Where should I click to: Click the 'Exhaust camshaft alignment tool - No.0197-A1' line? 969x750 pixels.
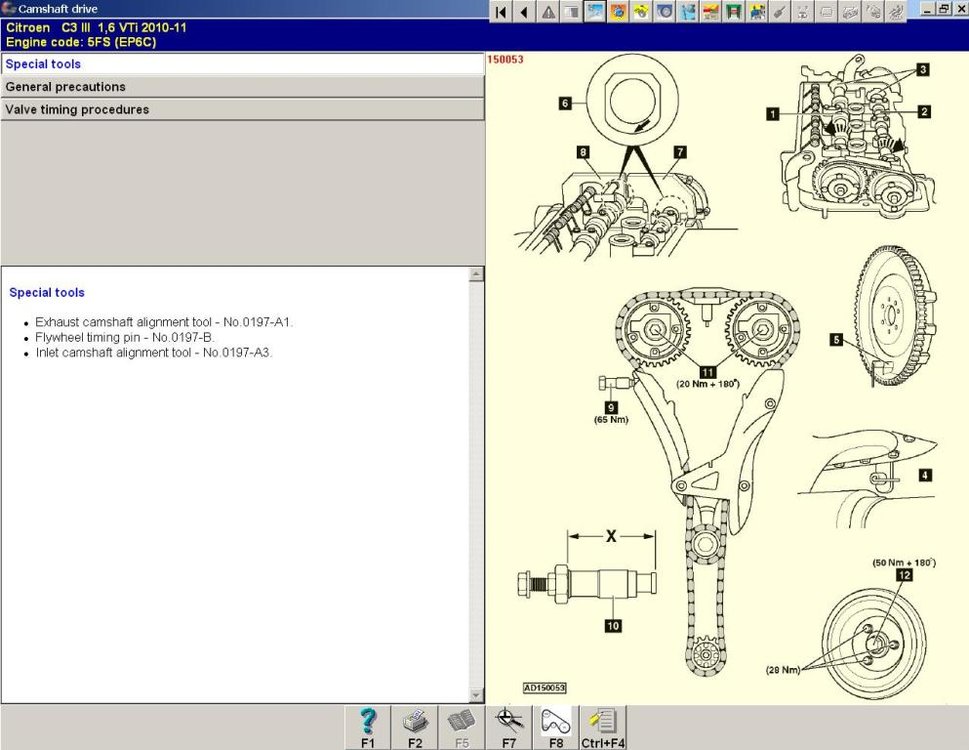point(164,322)
